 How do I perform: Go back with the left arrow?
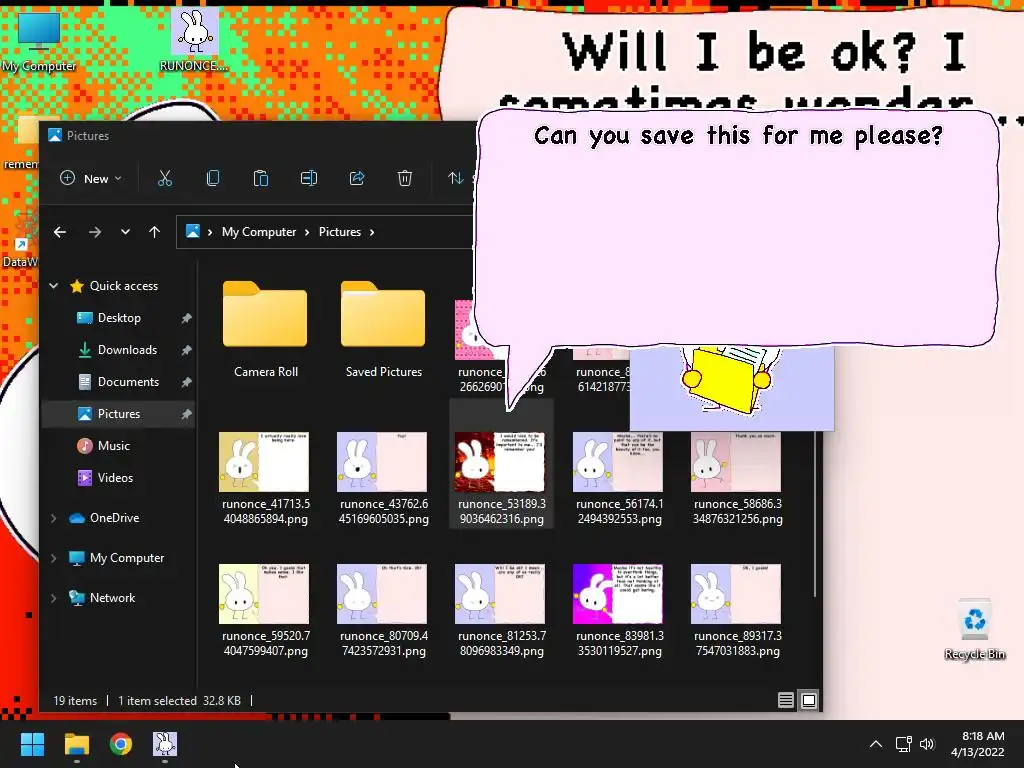click(60, 232)
